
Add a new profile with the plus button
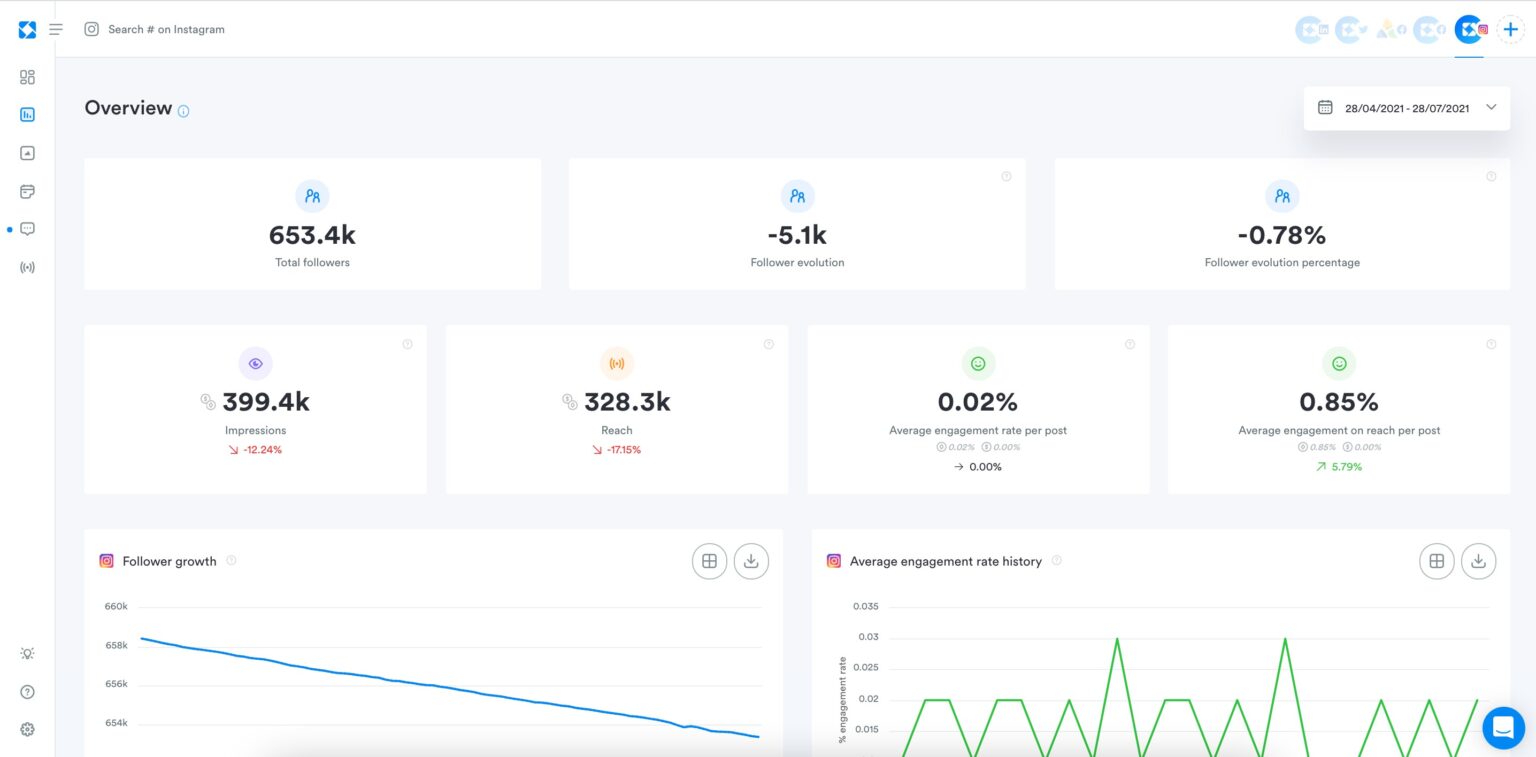pyautogui.click(x=1510, y=29)
